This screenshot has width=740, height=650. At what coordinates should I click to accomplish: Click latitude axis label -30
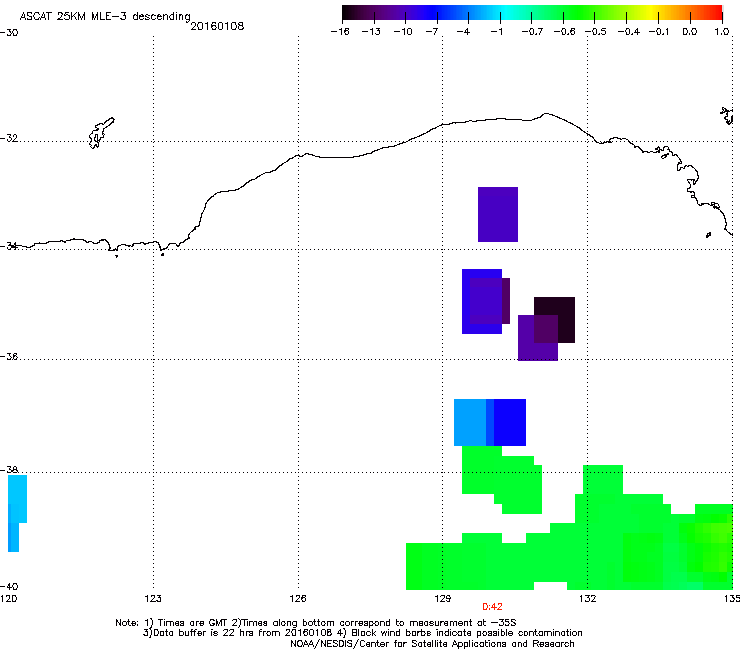point(9,33)
